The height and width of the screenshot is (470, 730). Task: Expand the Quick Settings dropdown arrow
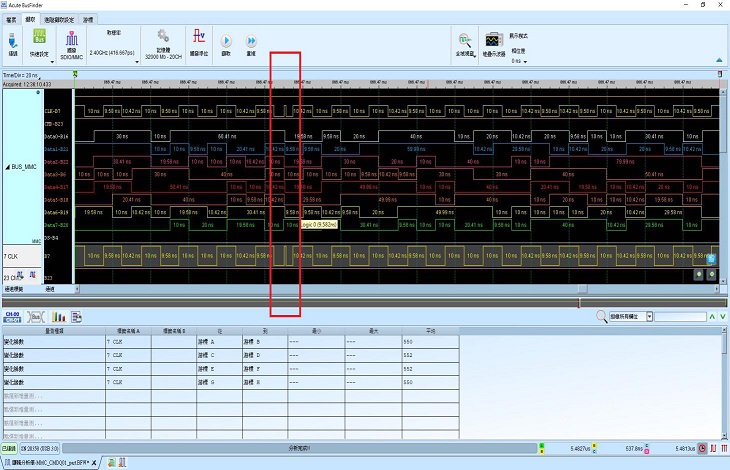50,60
